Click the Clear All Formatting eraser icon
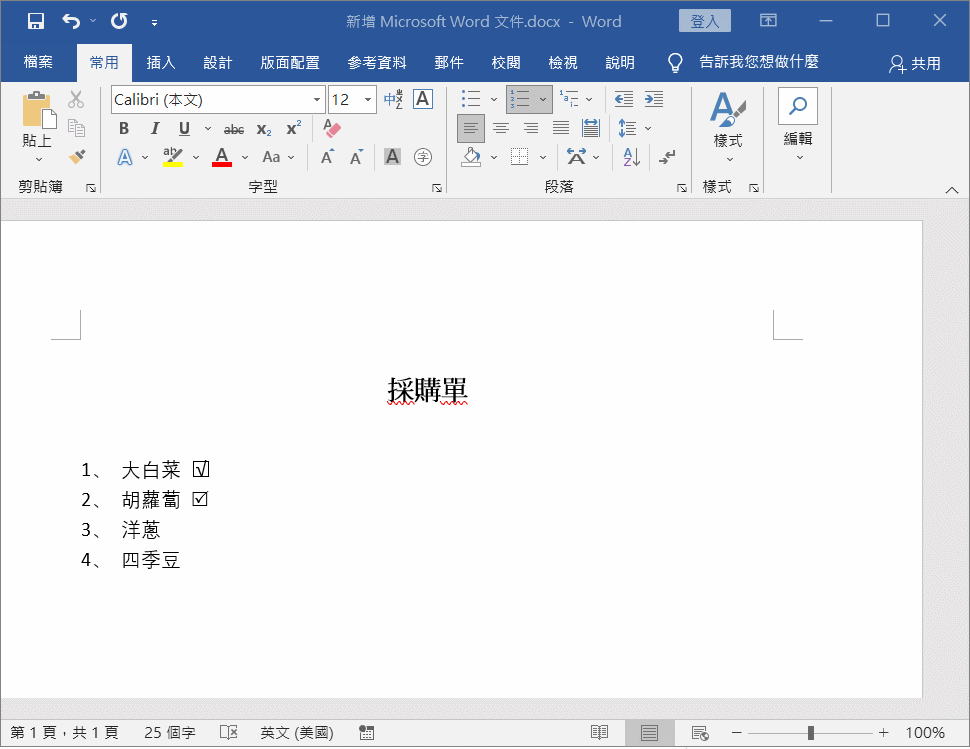970x749 pixels. pos(332,128)
